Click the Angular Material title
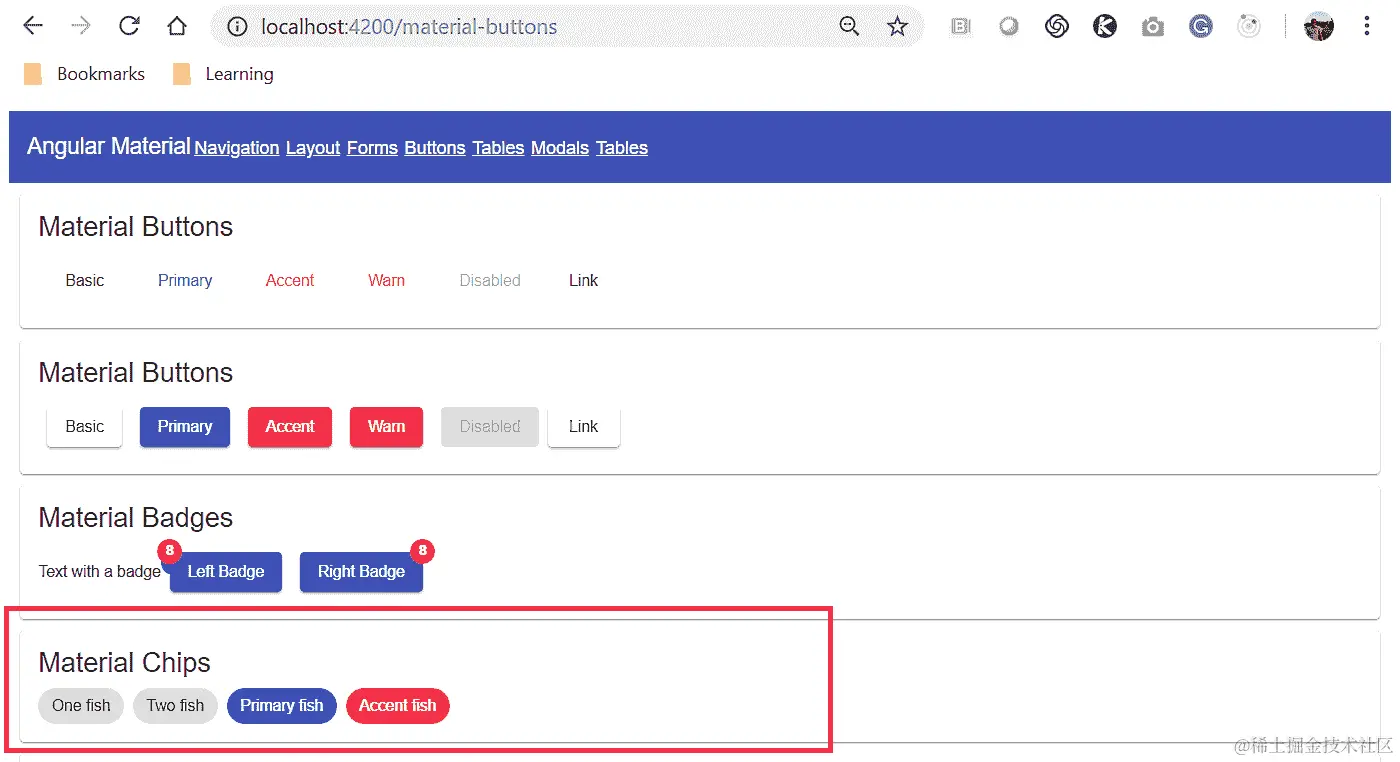This screenshot has width=1400, height=762. [108, 146]
